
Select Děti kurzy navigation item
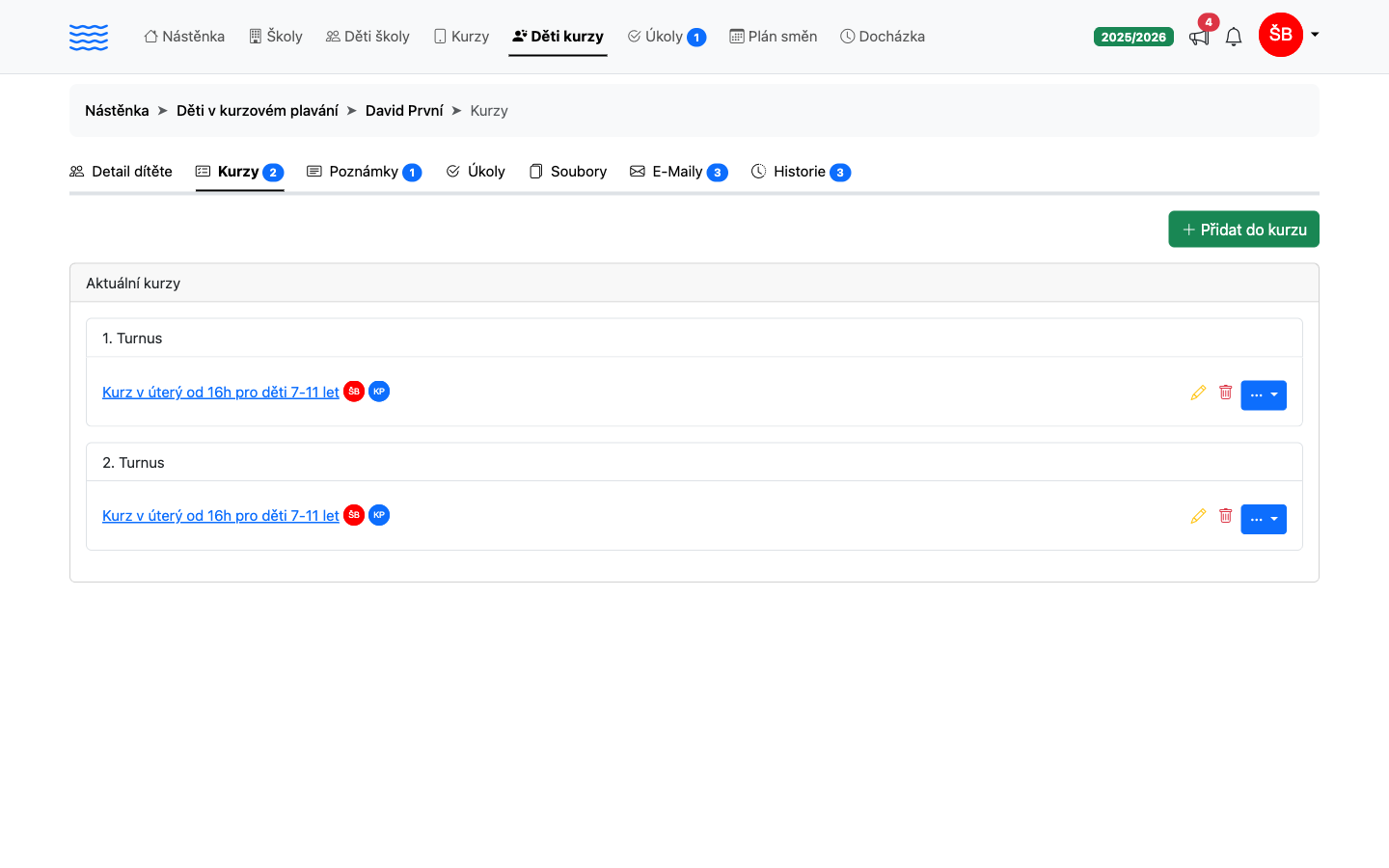[x=558, y=37]
